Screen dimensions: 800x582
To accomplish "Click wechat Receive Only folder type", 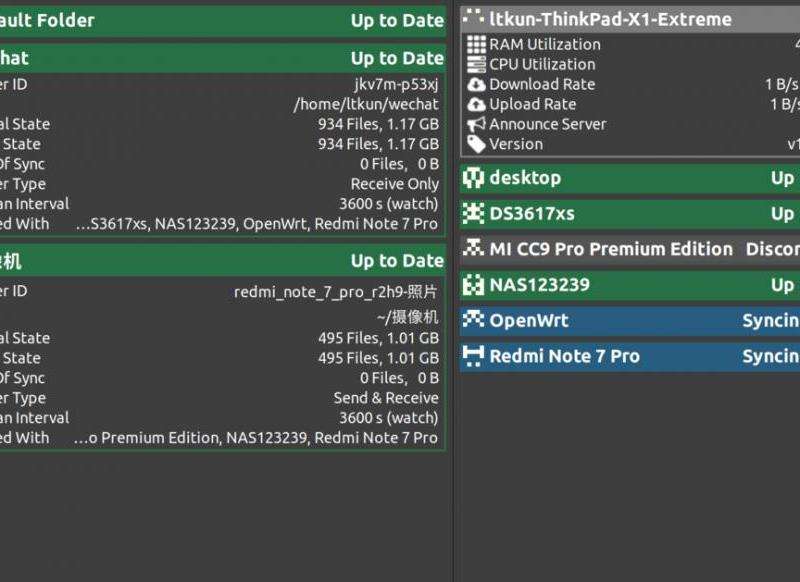I will [394, 184].
